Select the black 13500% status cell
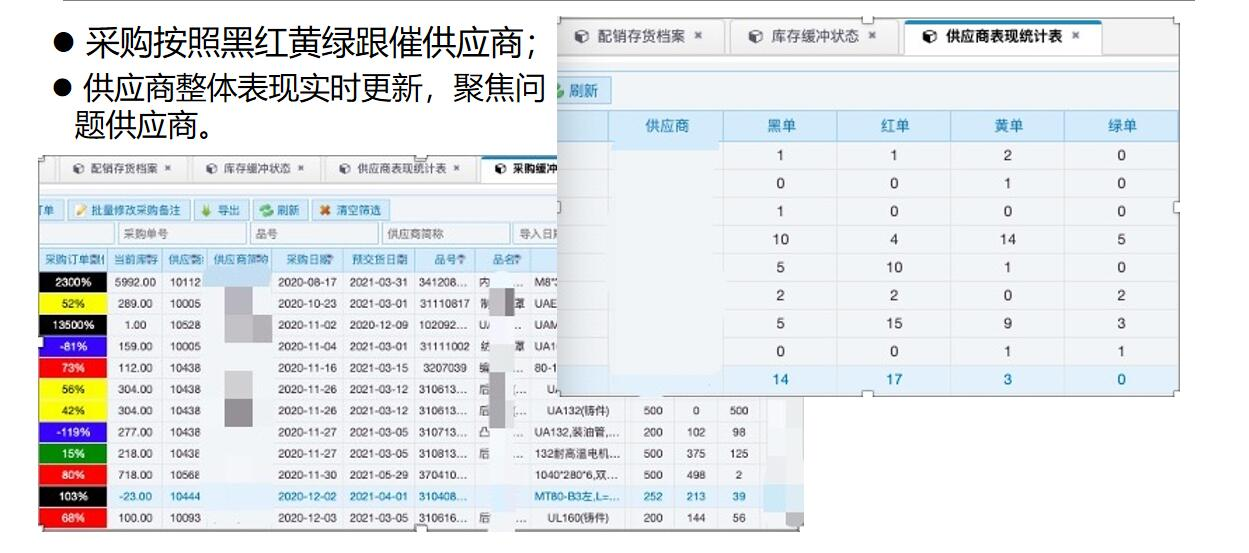This screenshot has width=1249, height=553. point(73,325)
